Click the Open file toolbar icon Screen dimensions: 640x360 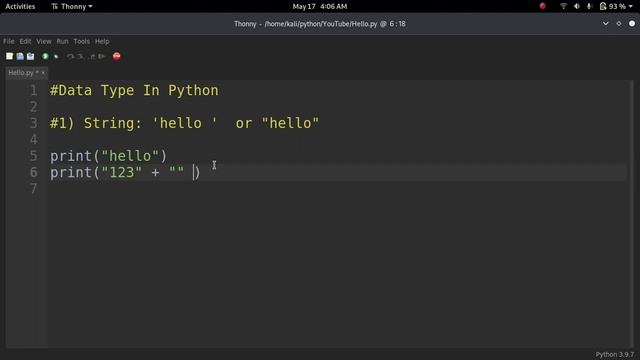(20, 56)
